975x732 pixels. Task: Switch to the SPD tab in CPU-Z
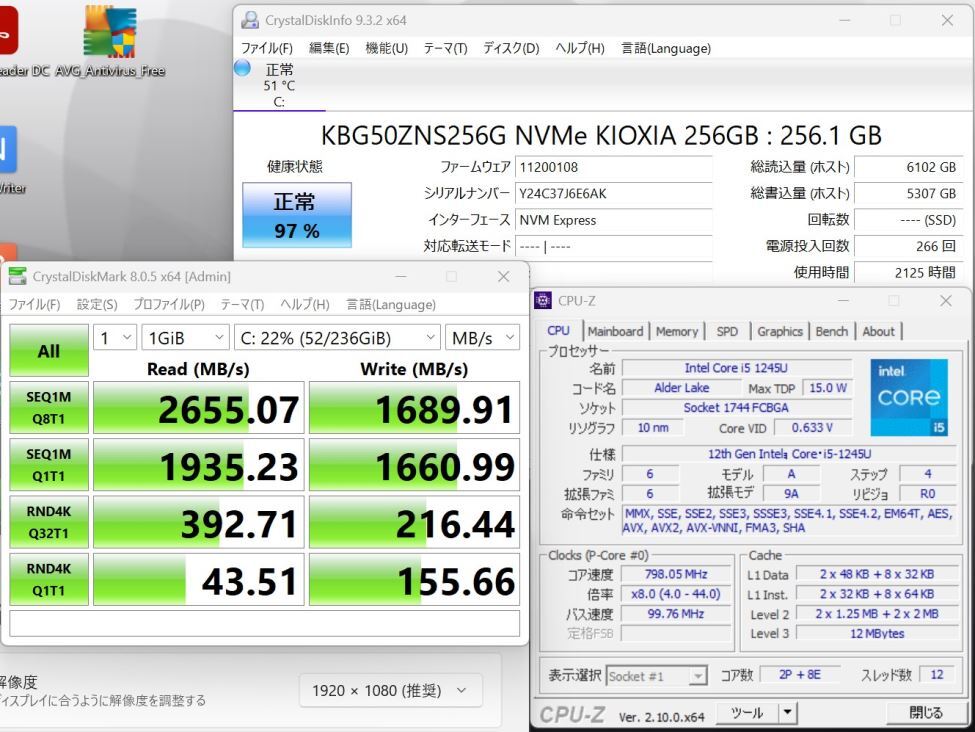tap(727, 331)
